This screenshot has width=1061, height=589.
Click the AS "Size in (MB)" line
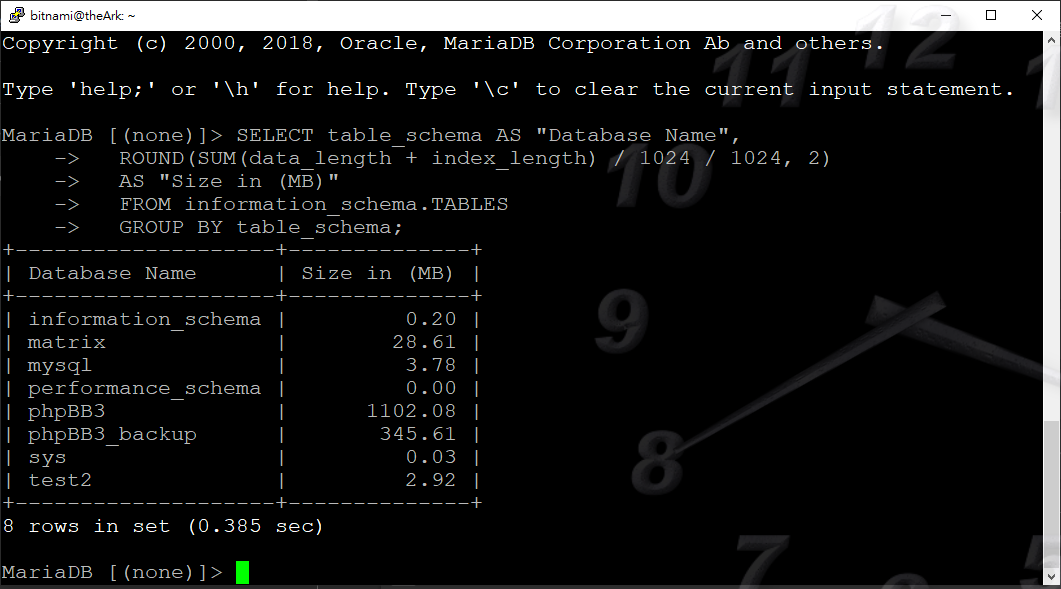click(x=229, y=181)
